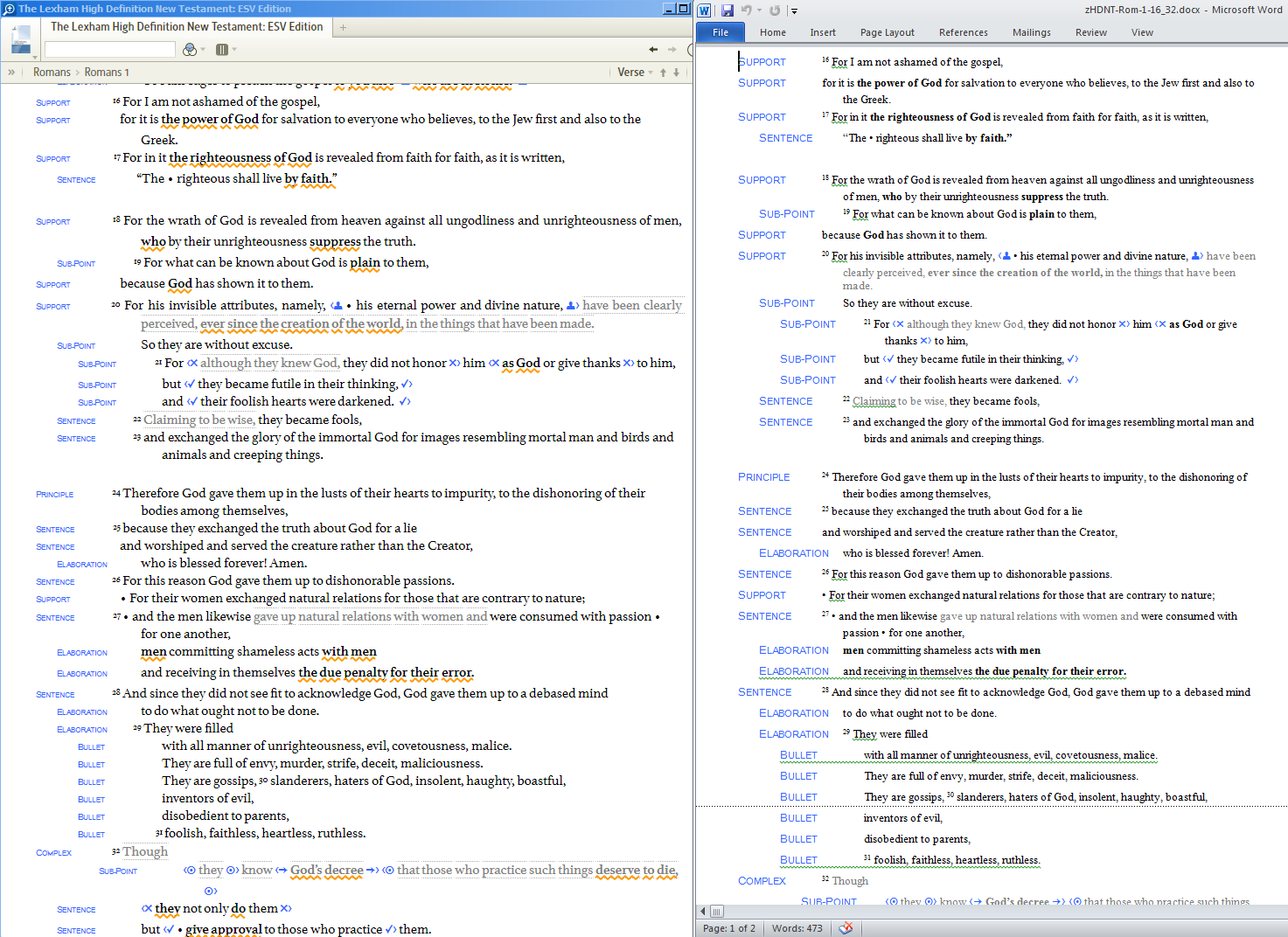Switch to the Insert ribbon tab
This screenshot has width=1288, height=937.
click(823, 32)
